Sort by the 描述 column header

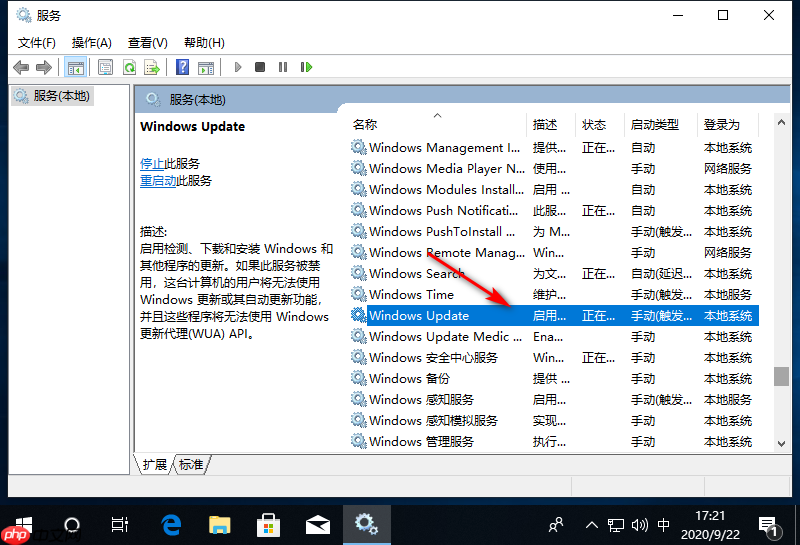552,125
